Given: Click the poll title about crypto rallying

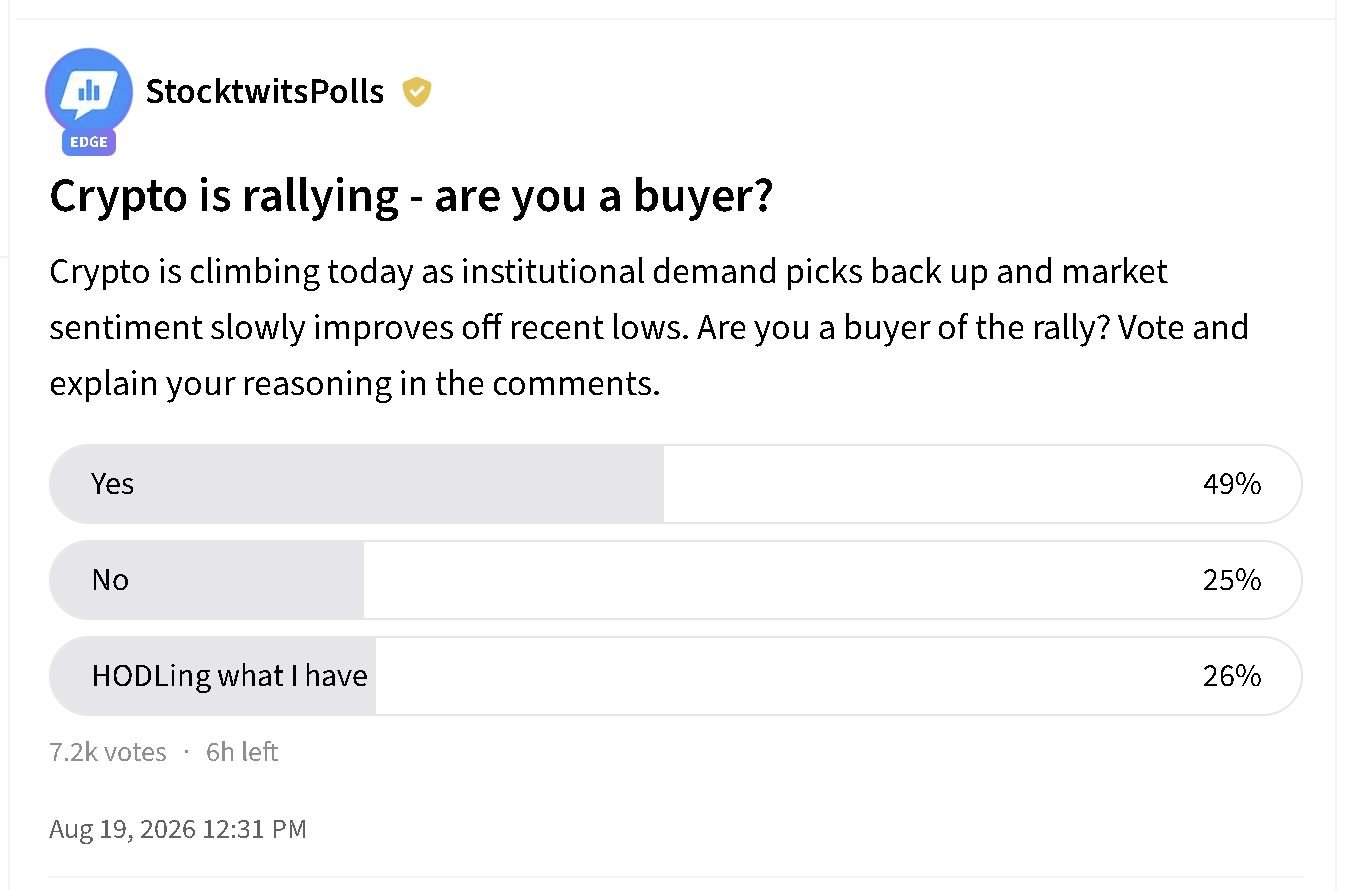Looking at the screenshot, I should 411,197.
